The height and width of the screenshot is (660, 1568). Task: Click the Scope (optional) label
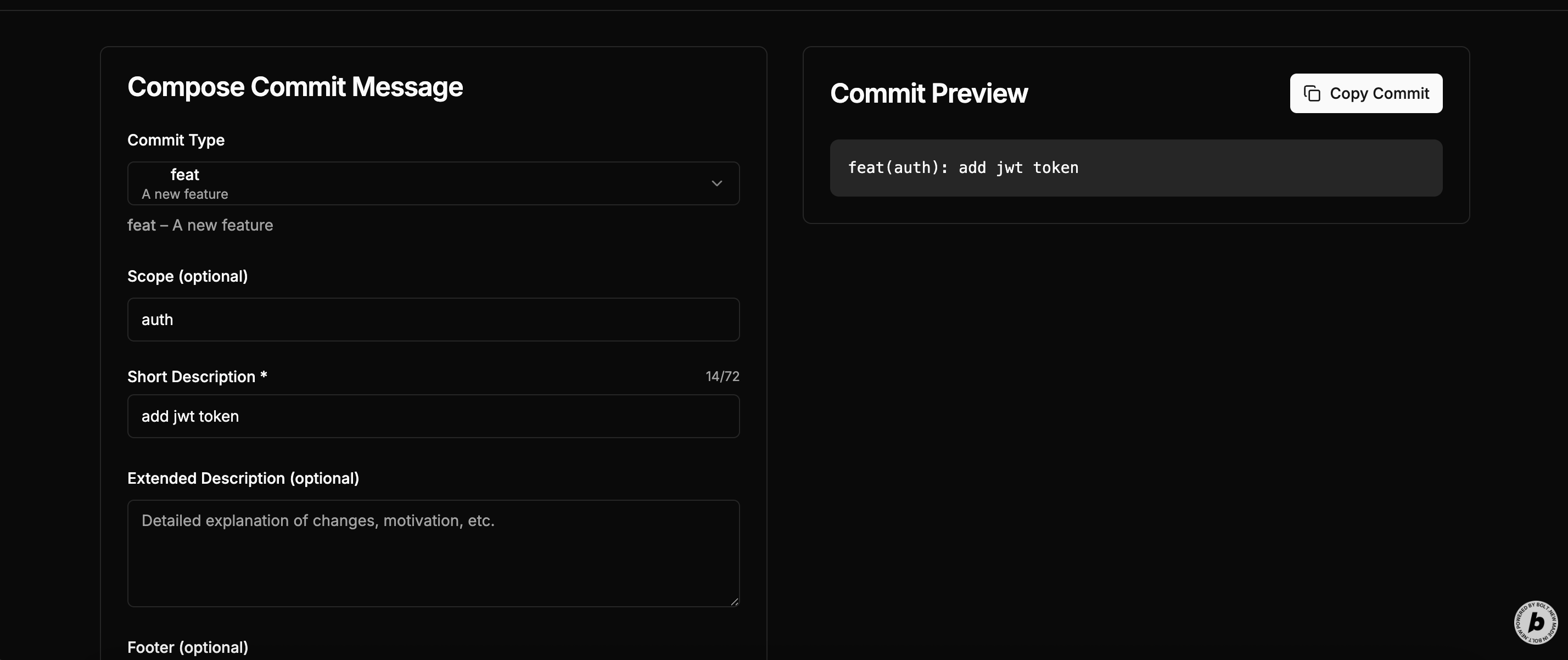[187, 276]
